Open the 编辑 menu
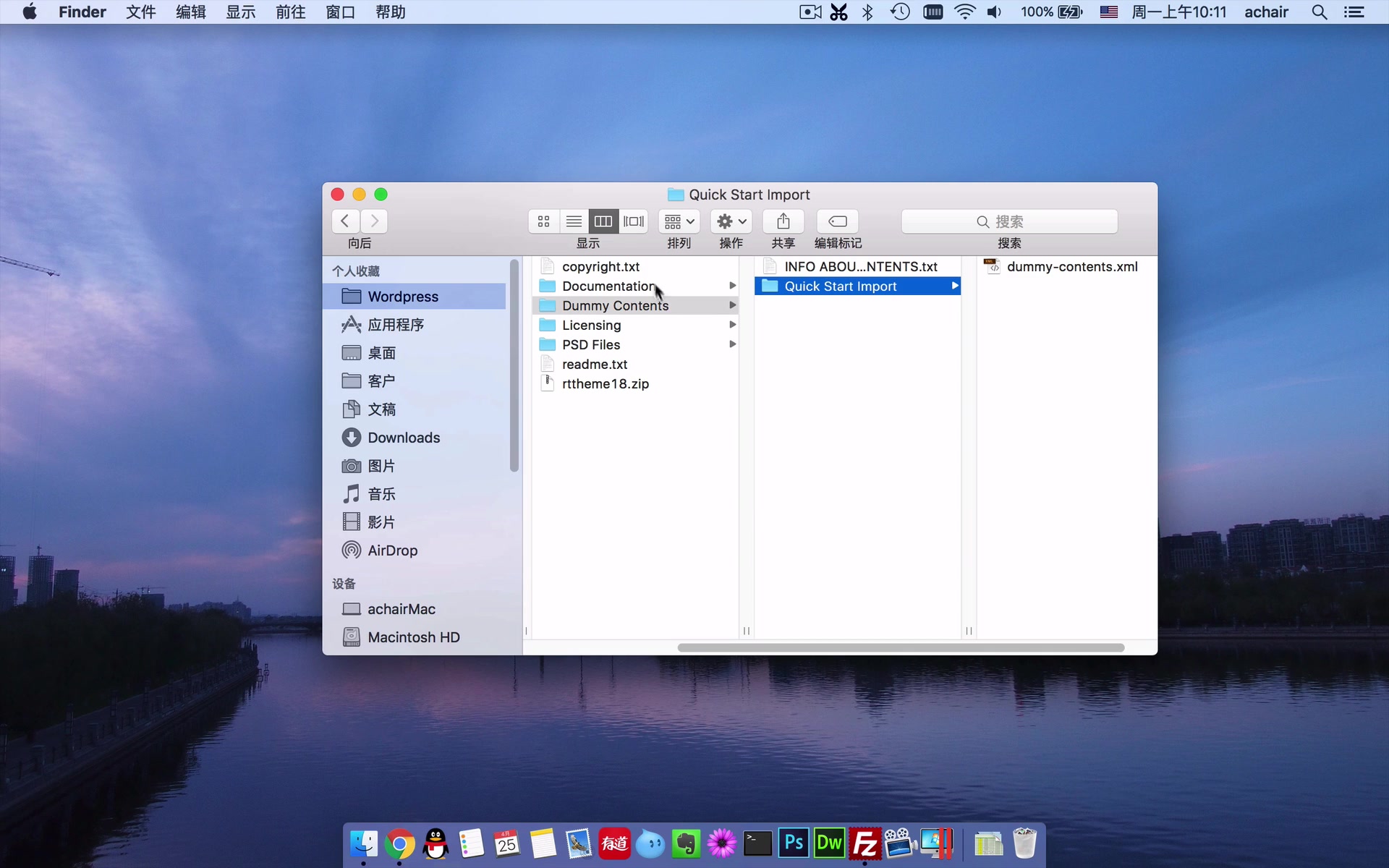Screen dimensions: 1389x868 [x=191, y=12]
